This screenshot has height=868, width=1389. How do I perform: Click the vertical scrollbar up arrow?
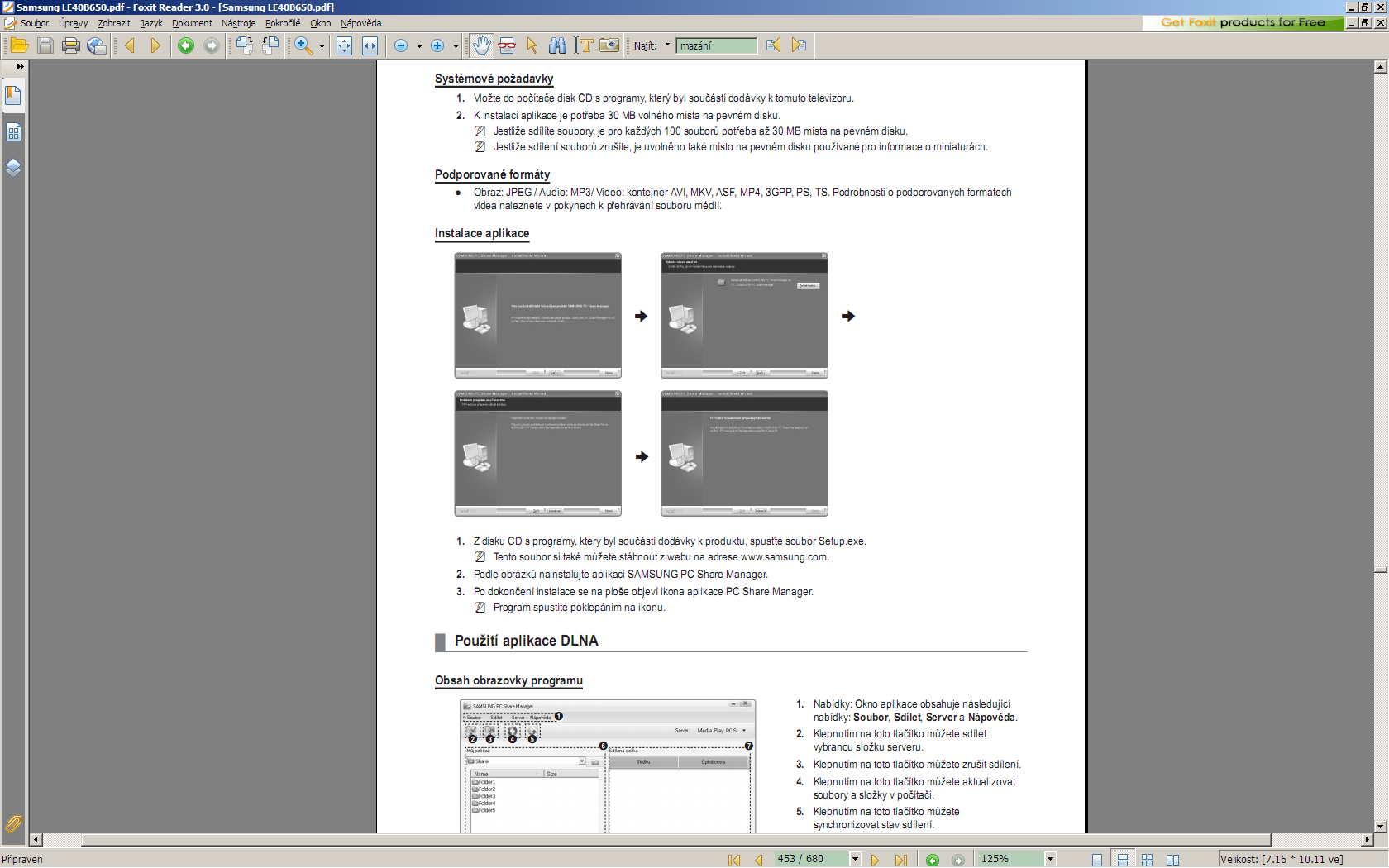pos(1381,67)
